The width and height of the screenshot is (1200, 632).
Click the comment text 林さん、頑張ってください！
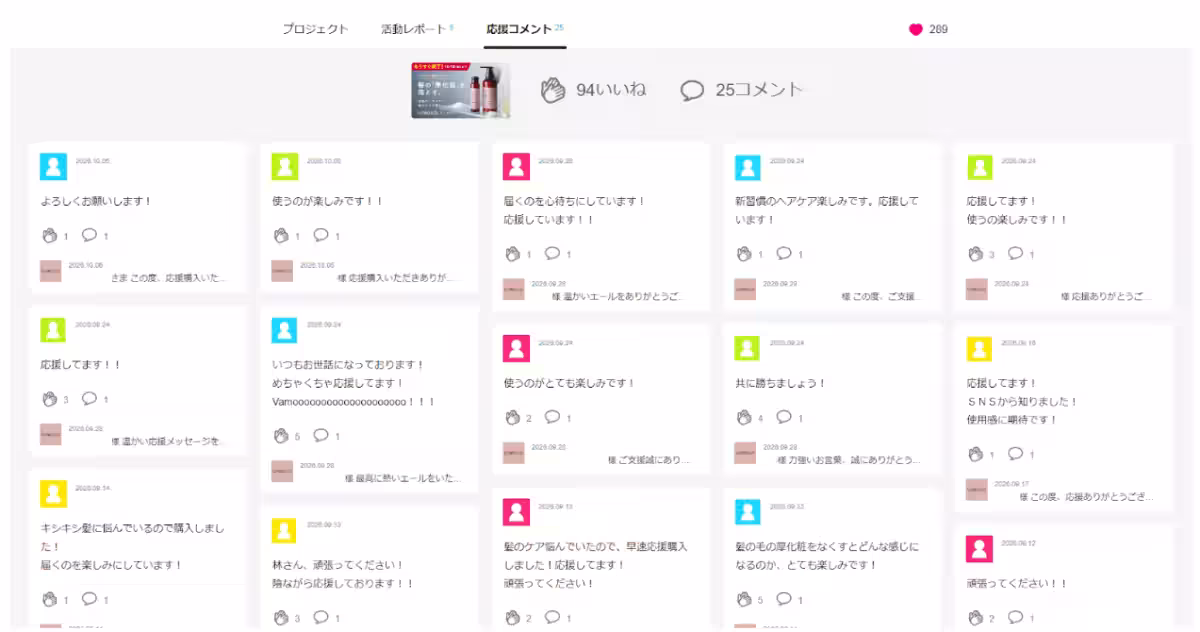[x=338, y=565]
